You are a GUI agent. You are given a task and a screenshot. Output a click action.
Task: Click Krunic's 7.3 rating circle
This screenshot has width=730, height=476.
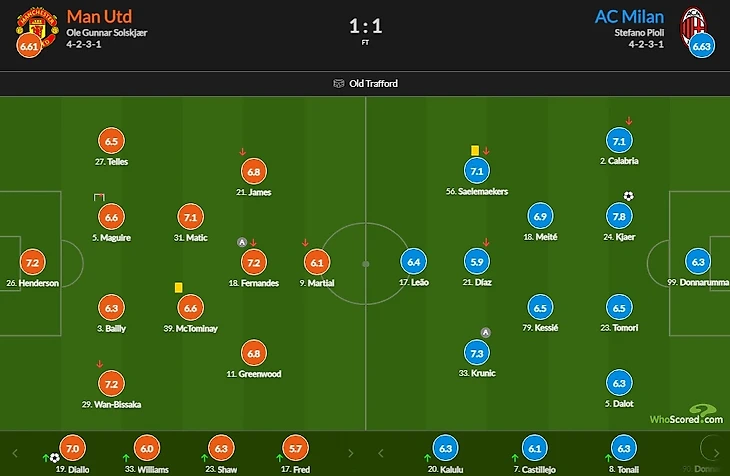tap(476, 354)
